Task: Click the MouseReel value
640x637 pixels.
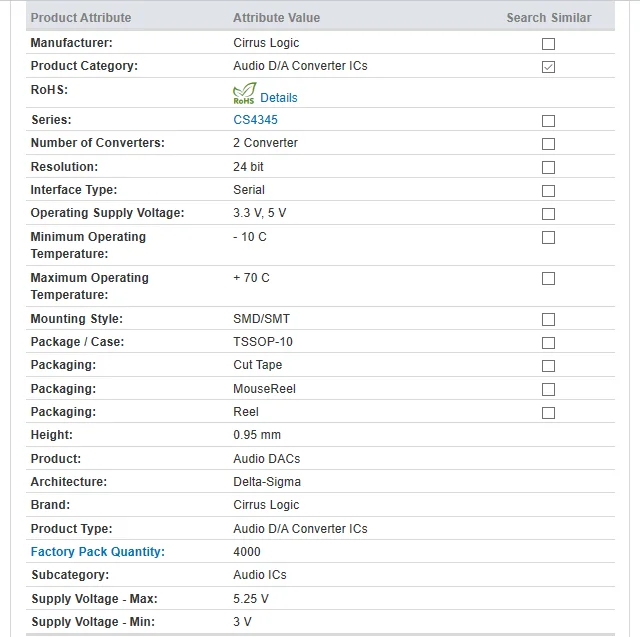Action: [264, 389]
